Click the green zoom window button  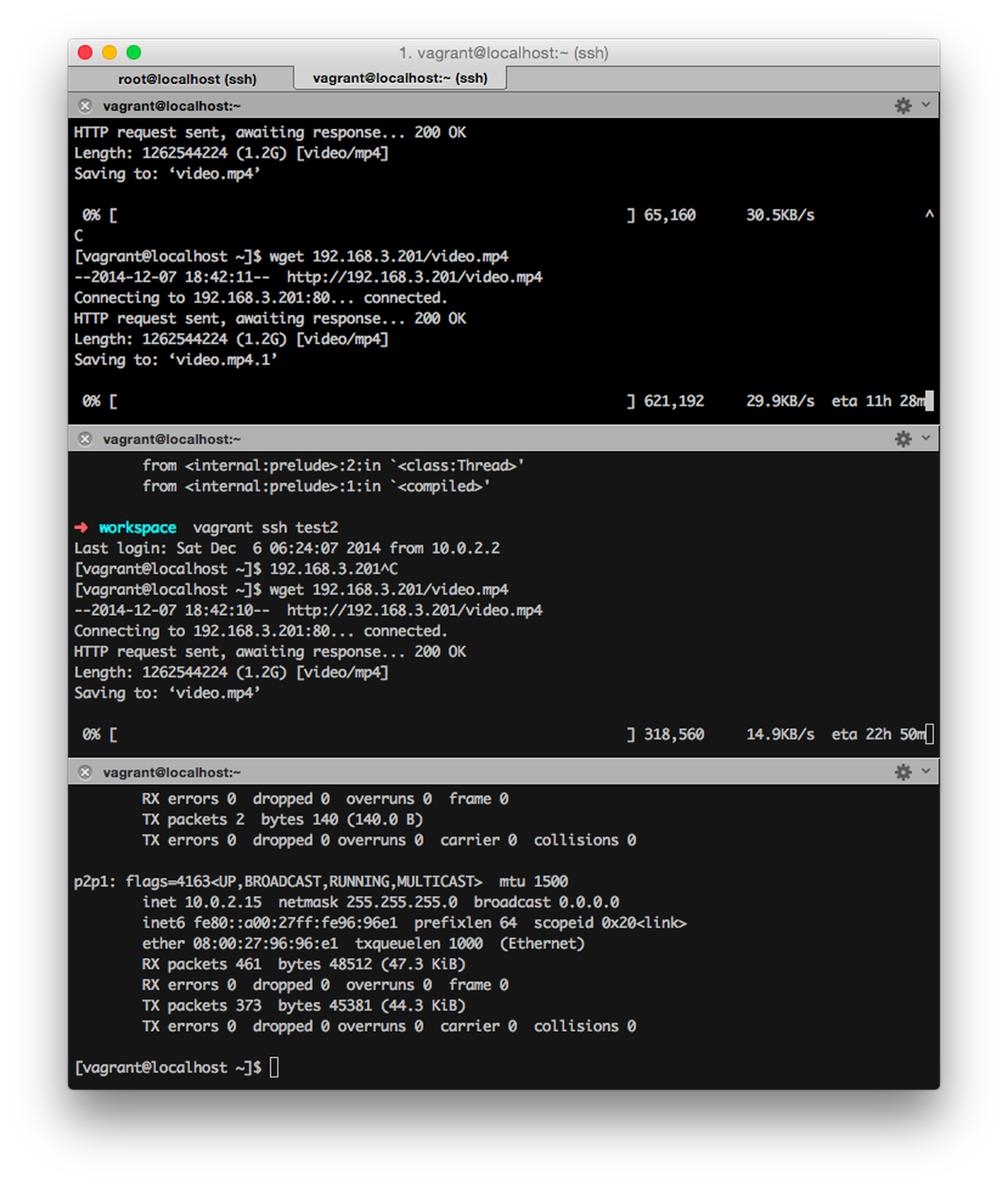point(134,53)
